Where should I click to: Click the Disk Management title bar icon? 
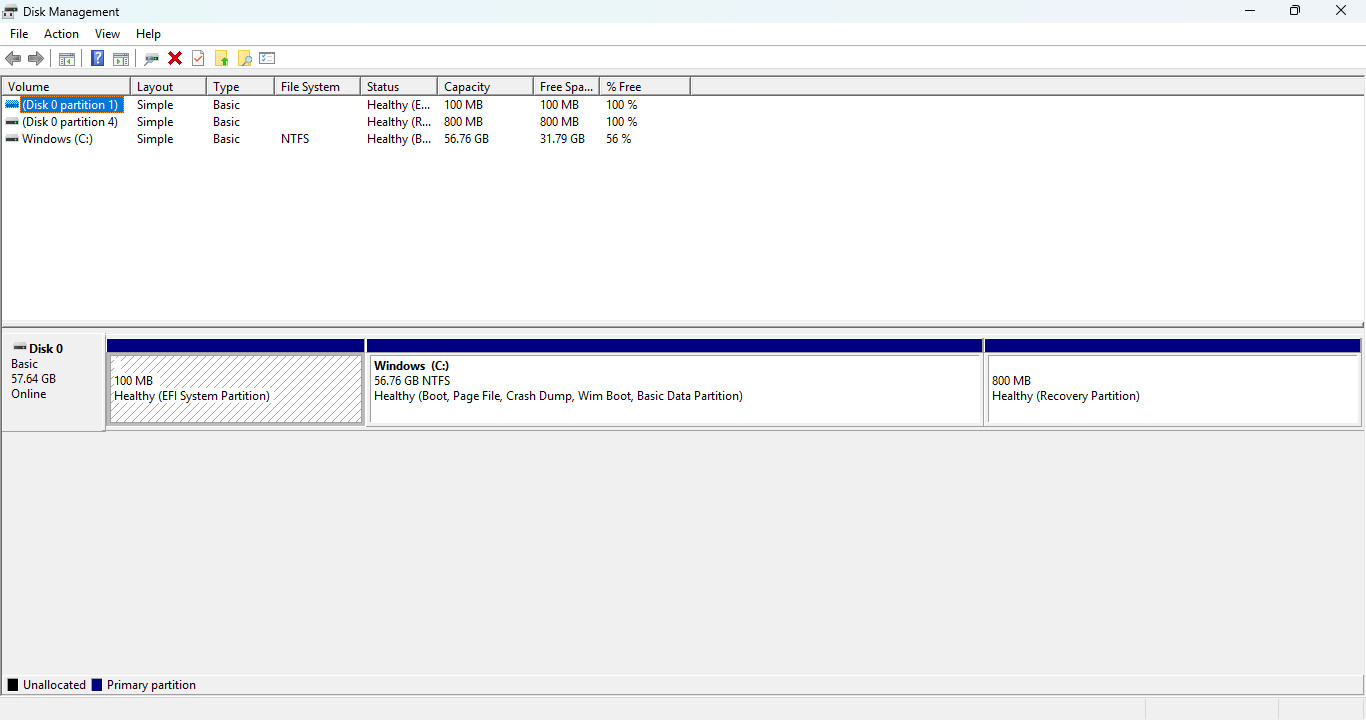pos(11,11)
